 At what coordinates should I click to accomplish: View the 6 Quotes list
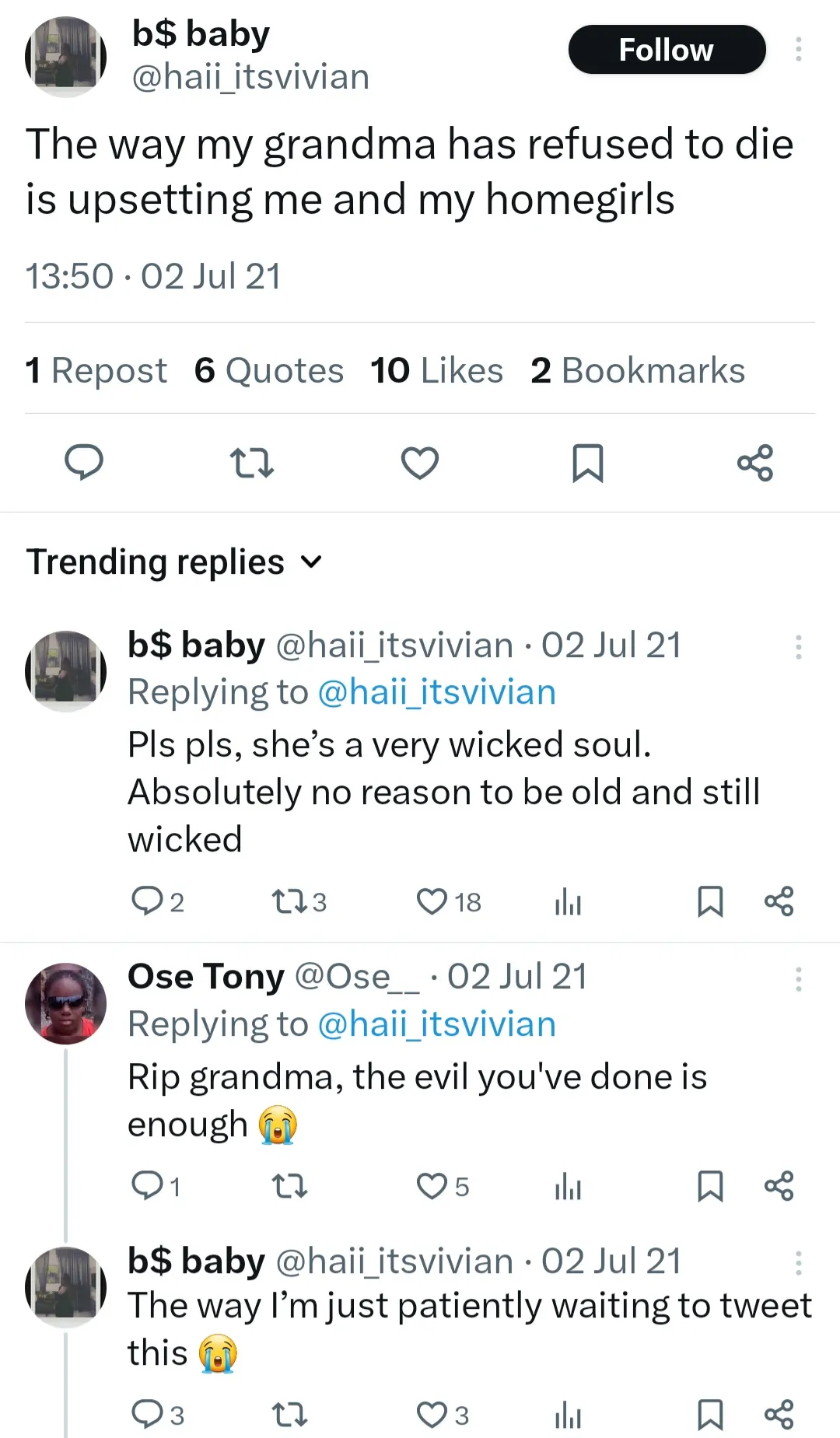269,371
